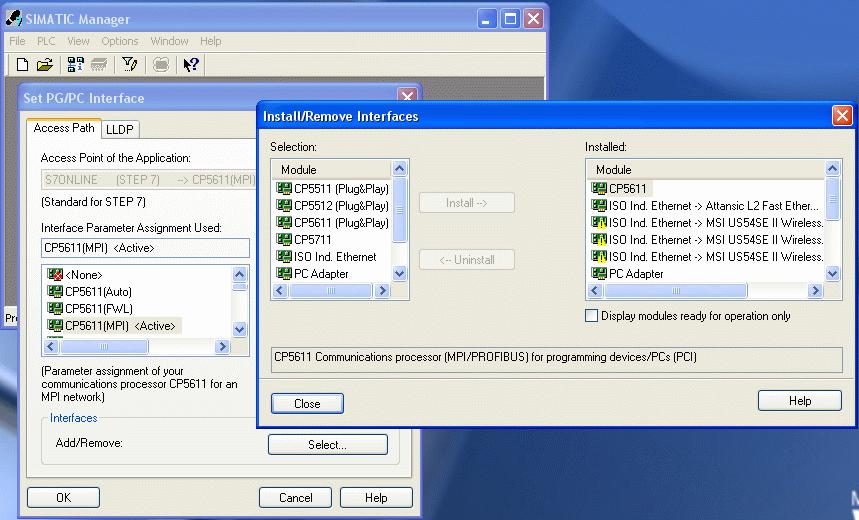Open the Help menu in menu bar
Image resolution: width=859 pixels, height=520 pixels.
[210, 41]
